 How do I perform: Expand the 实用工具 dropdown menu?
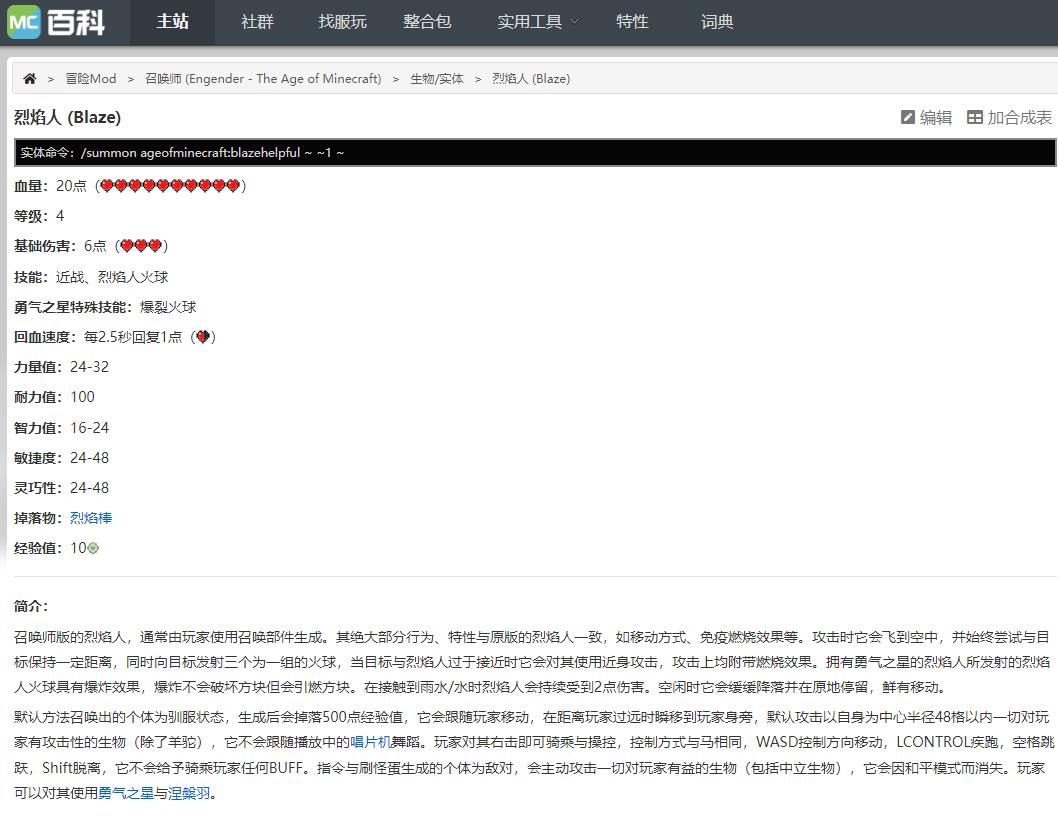pos(538,22)
